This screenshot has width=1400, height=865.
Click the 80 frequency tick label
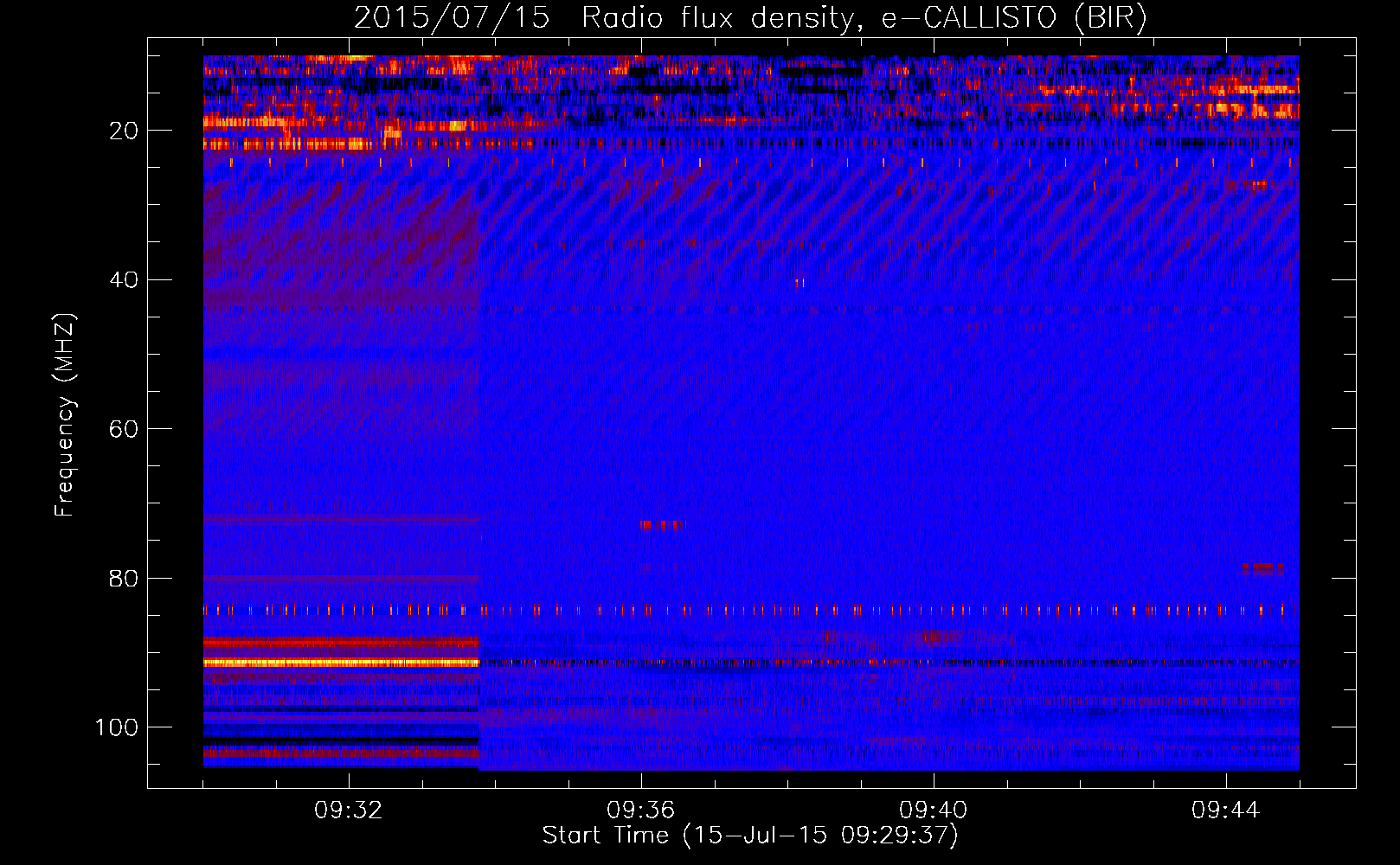click(x=125, y=579)
